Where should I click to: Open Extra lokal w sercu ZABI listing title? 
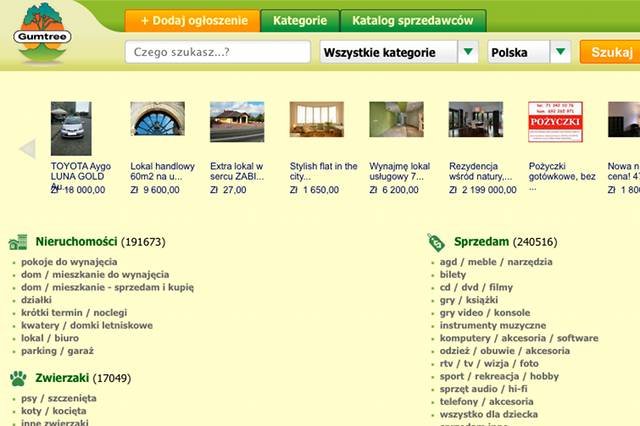[237, 171]
